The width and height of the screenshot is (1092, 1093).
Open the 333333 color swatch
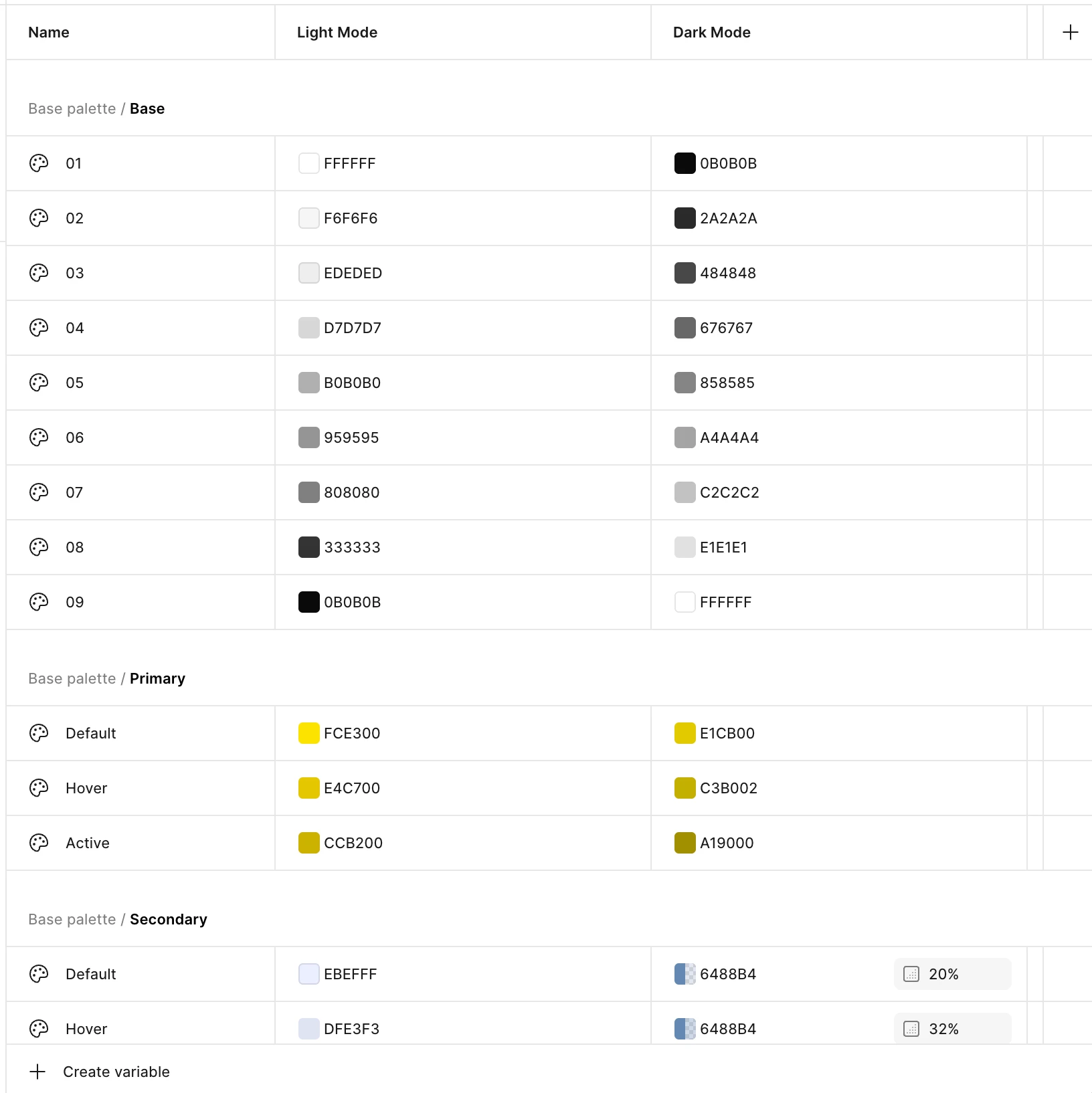click(x=308, y=547)
